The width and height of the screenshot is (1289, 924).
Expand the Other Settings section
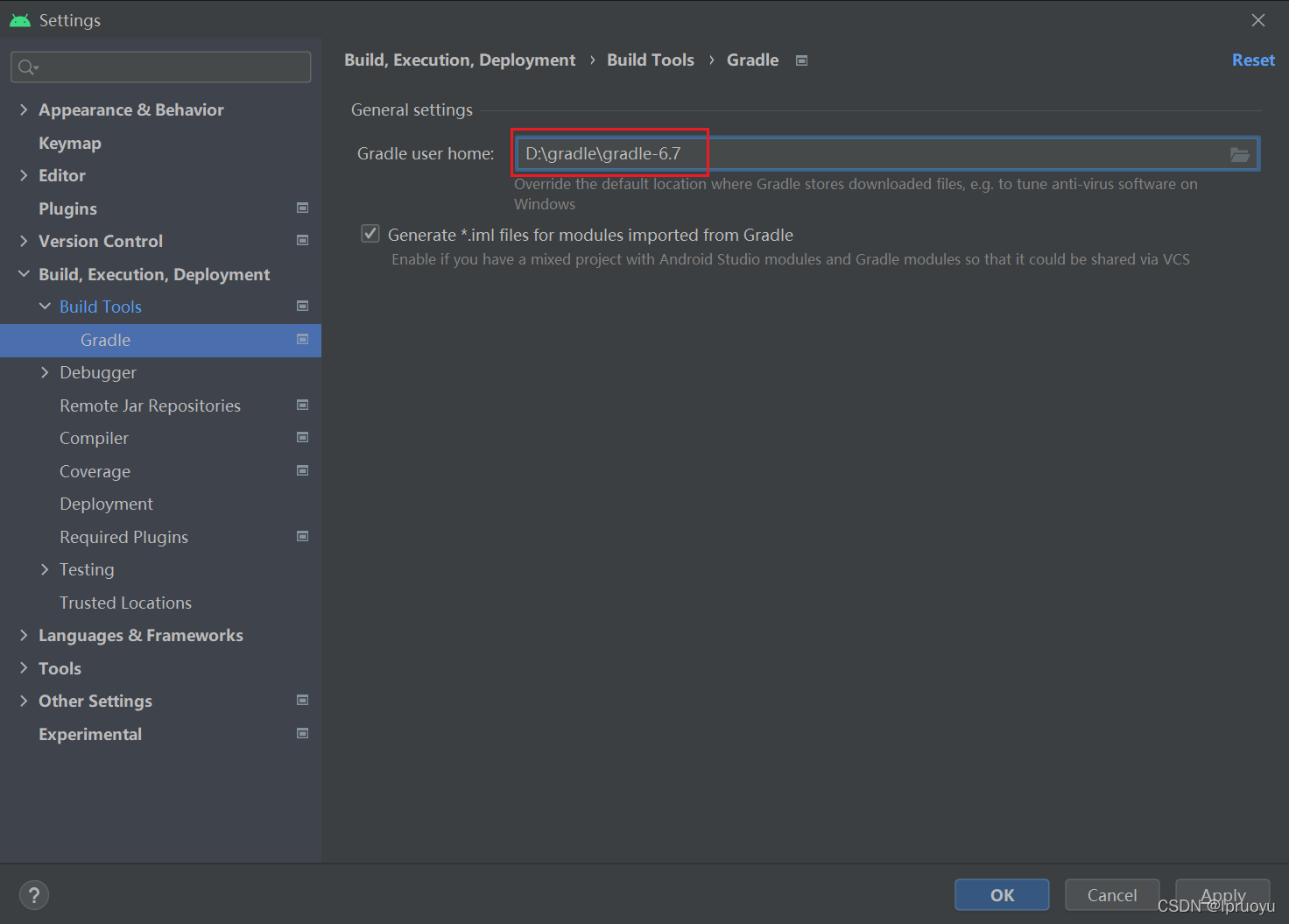click(24, 701)
